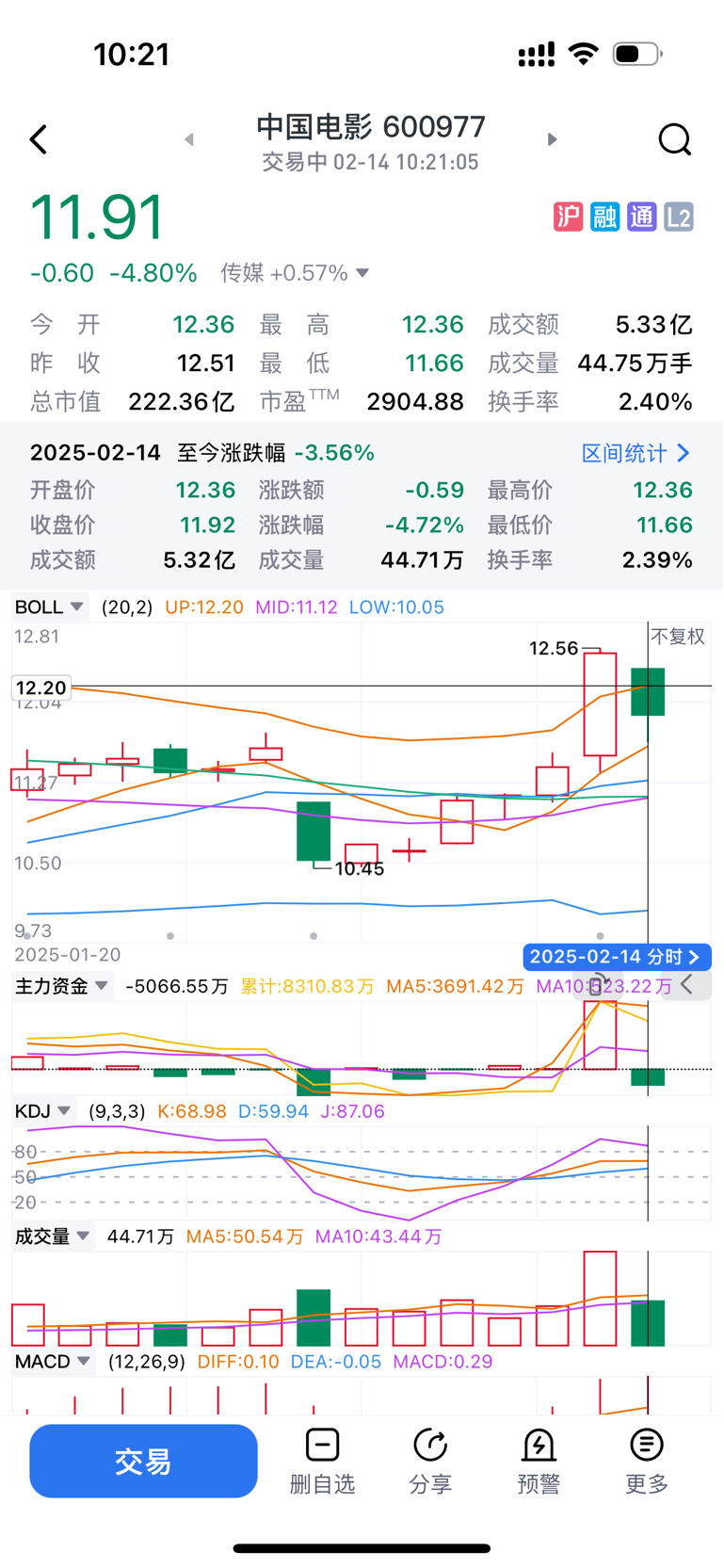Tap the Wi-Fi icon in the status bar

pos(584,54)
